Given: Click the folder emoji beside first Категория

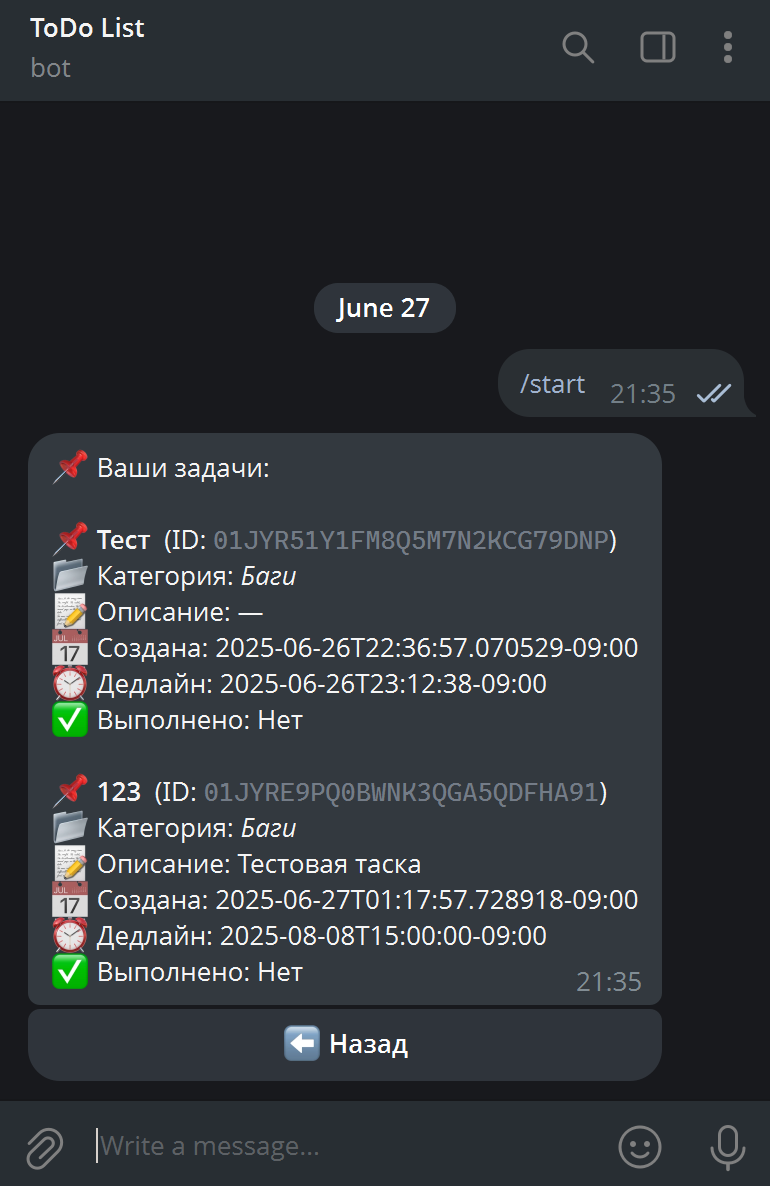Looking at the screenshot, I should pyautogui.click(x=70, y=576).
